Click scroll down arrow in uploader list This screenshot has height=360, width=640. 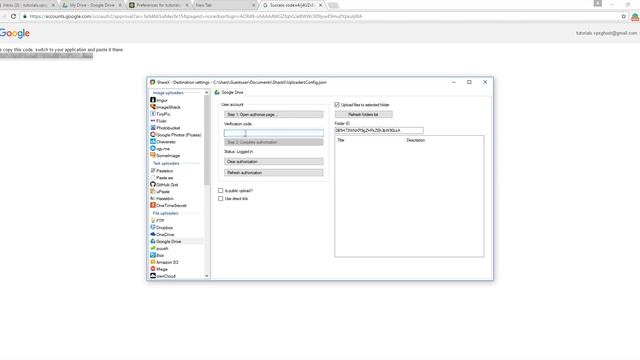(x=207, y=276)
